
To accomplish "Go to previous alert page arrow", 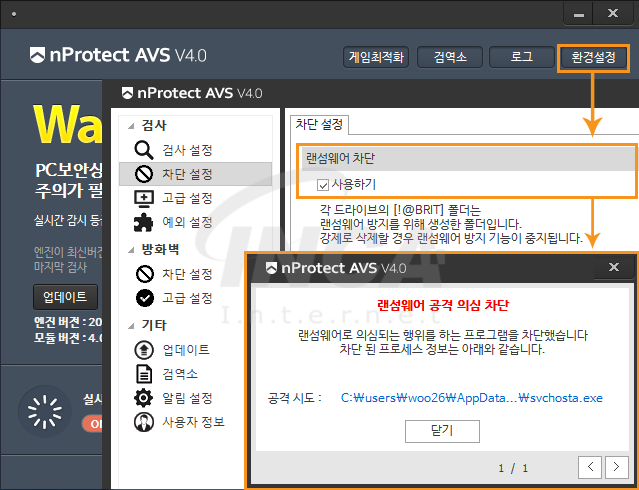I will click(590, 467).
